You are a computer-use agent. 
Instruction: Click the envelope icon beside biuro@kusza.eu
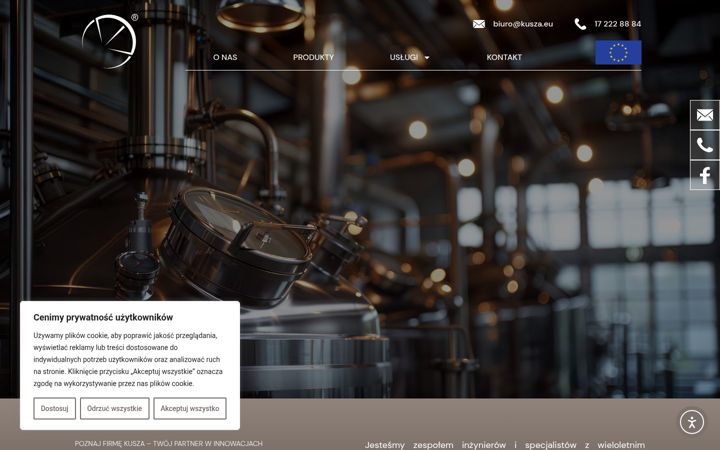pos(478,24)
